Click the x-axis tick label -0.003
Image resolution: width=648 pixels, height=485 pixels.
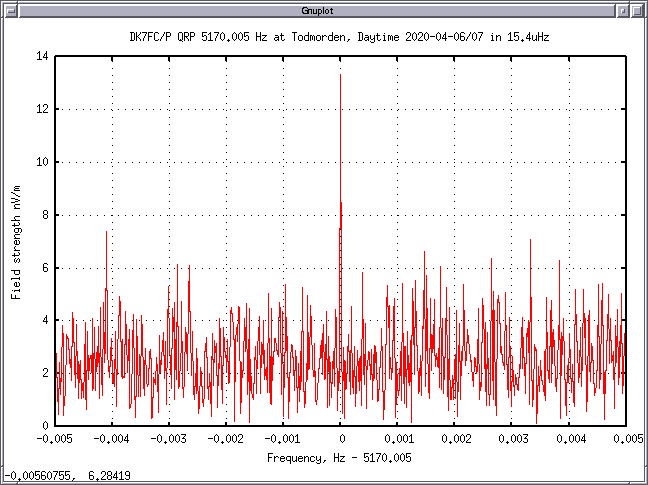pos(169,438)
